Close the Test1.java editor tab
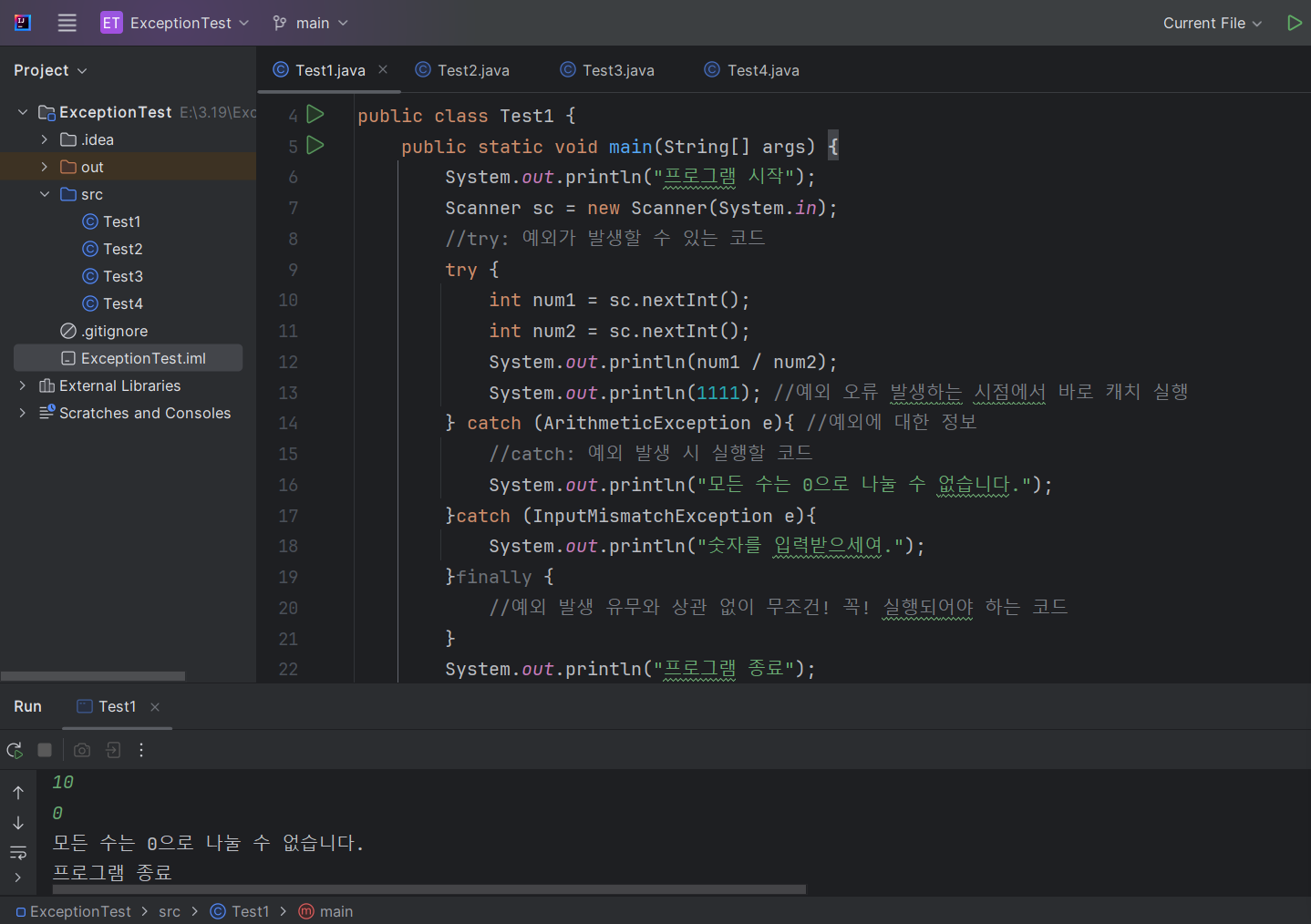 pos(383,69)
